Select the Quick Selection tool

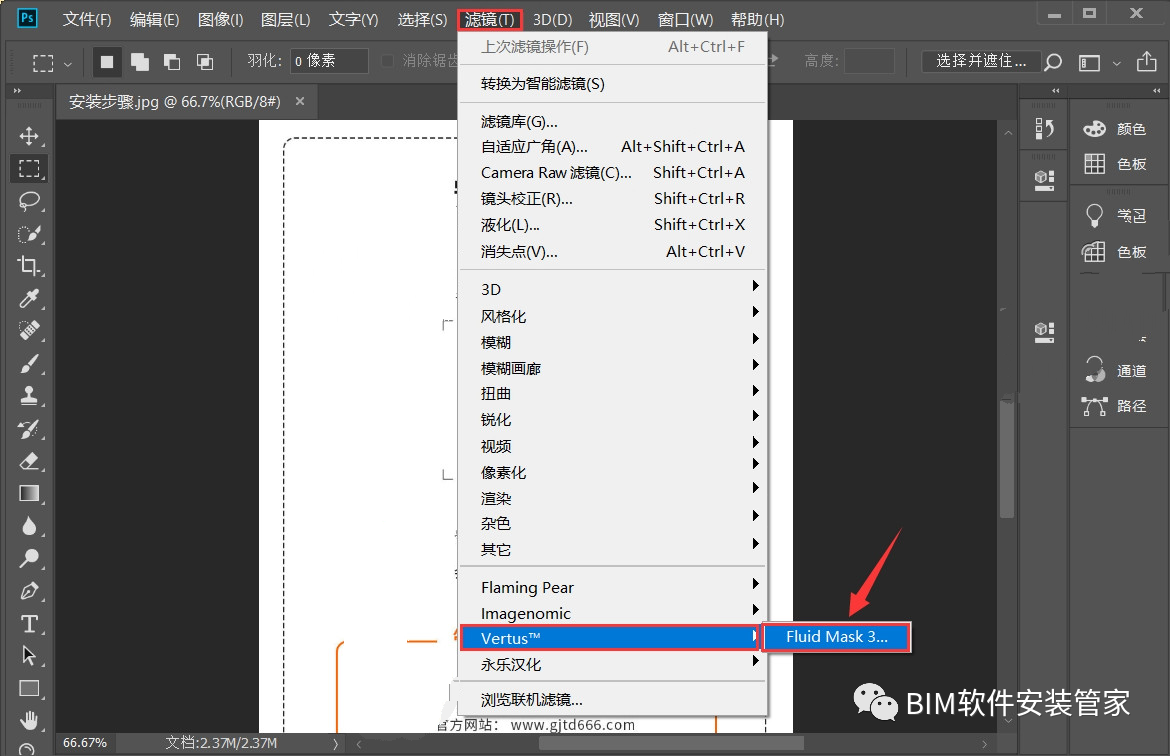pos(29,234)
